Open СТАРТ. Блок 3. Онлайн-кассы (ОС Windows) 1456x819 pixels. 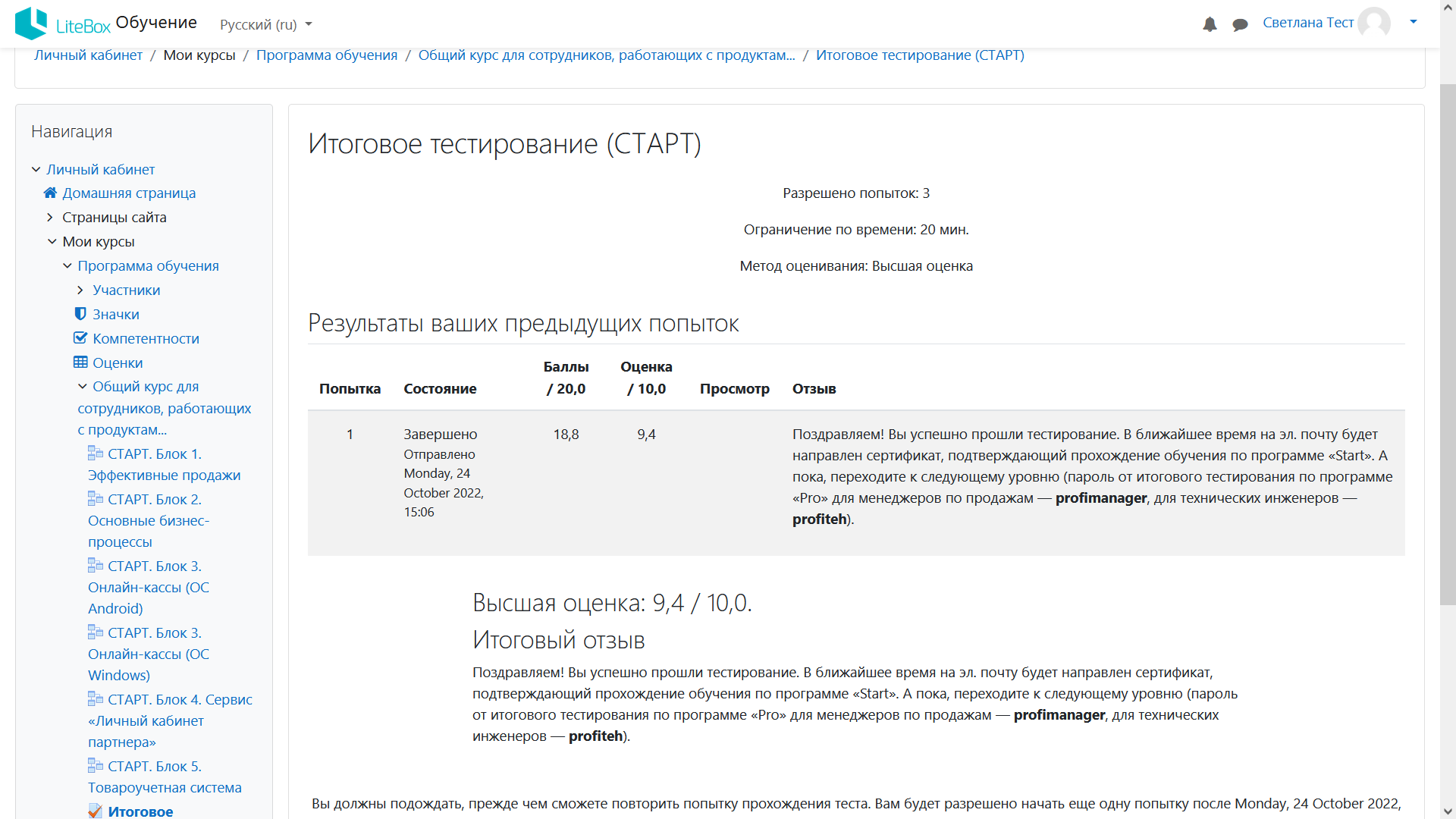tap(149, 654)
